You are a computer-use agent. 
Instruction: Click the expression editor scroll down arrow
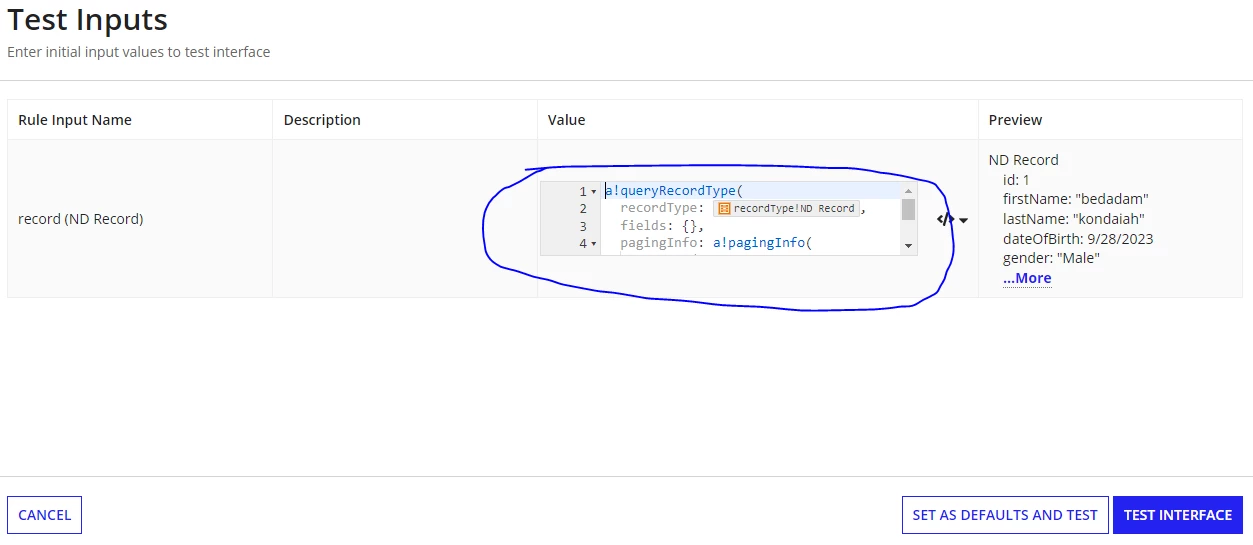tap(908, 246)
